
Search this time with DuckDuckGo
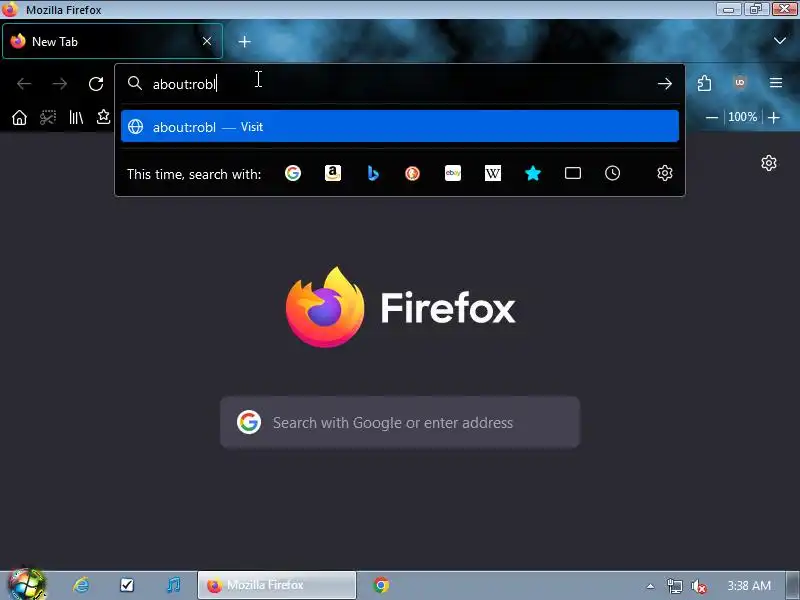[412, 173]
